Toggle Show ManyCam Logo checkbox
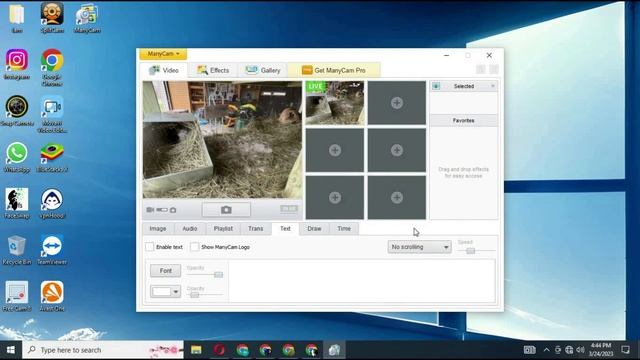This screenshot has width=640, height=360. [x=195, y=247]
